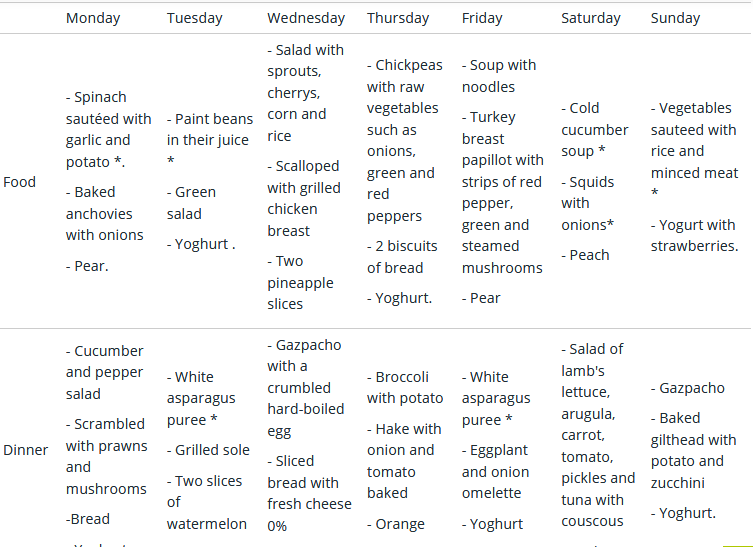Click 'Yogurt with strawberries' on Sunday

pos(694,235)
